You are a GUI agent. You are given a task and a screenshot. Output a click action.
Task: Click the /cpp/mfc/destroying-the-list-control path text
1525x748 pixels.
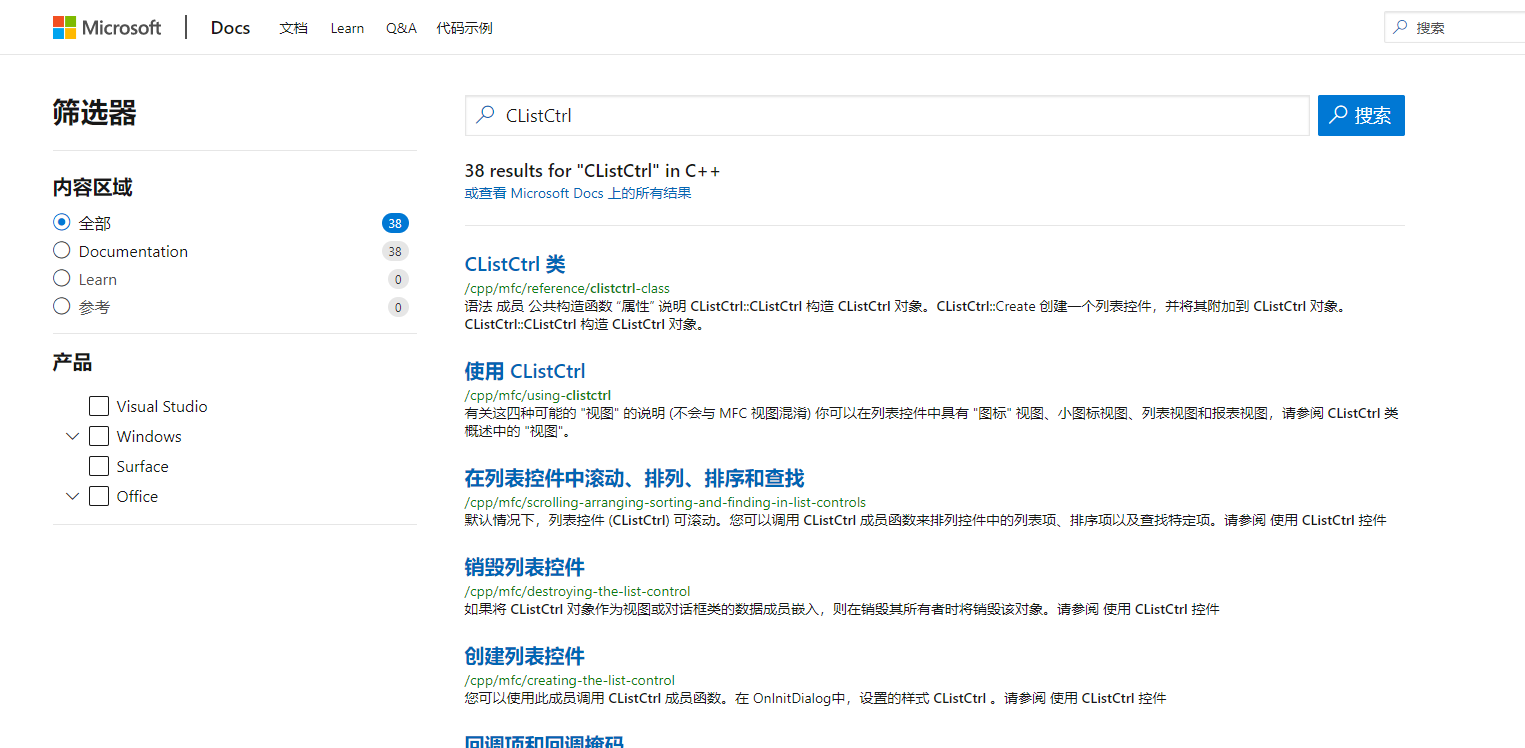577,591
